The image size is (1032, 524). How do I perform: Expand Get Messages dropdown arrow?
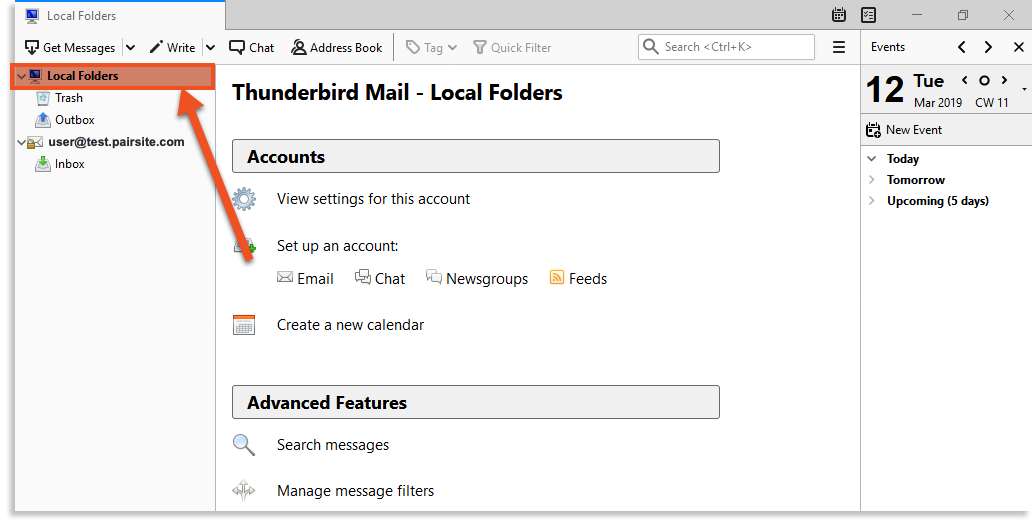point(130,48)
